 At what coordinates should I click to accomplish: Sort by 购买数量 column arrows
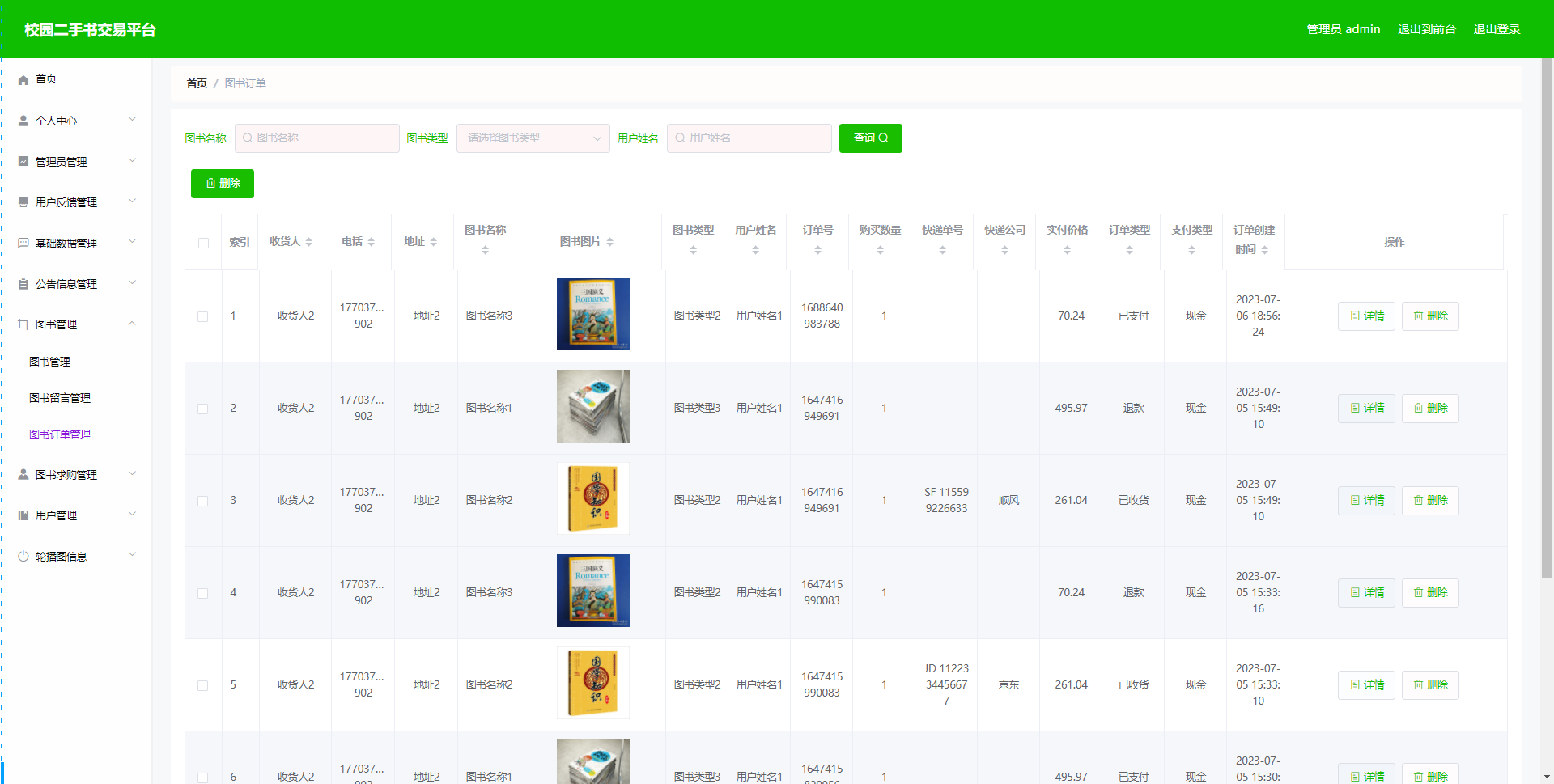[x=881, y=250]
